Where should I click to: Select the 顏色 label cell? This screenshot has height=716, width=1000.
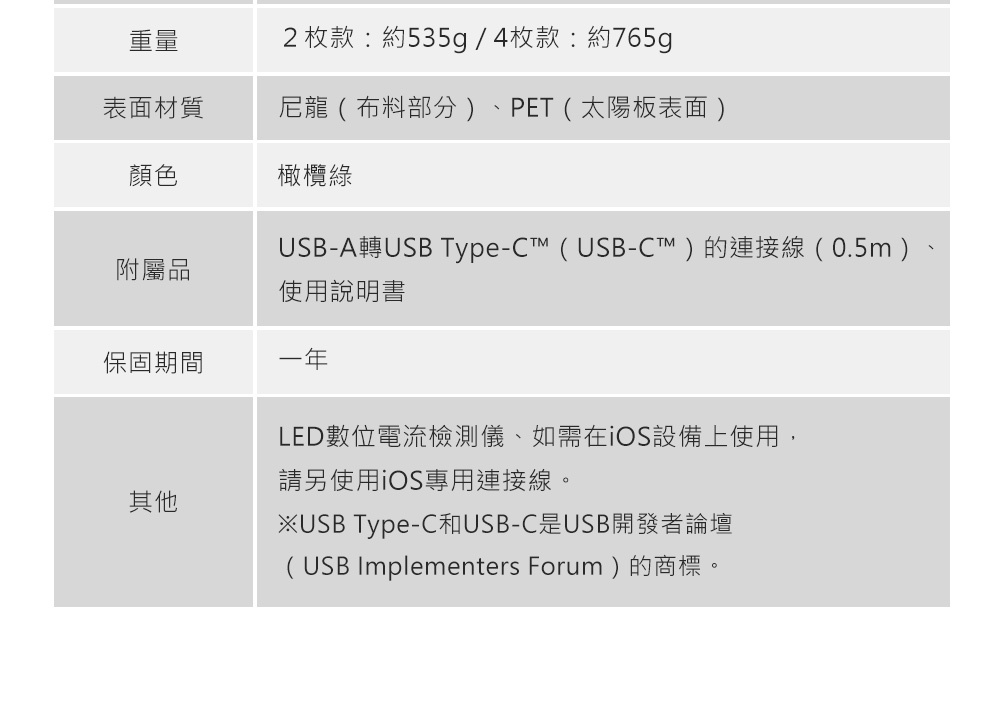pyautogui.click(x=153, y=176)
